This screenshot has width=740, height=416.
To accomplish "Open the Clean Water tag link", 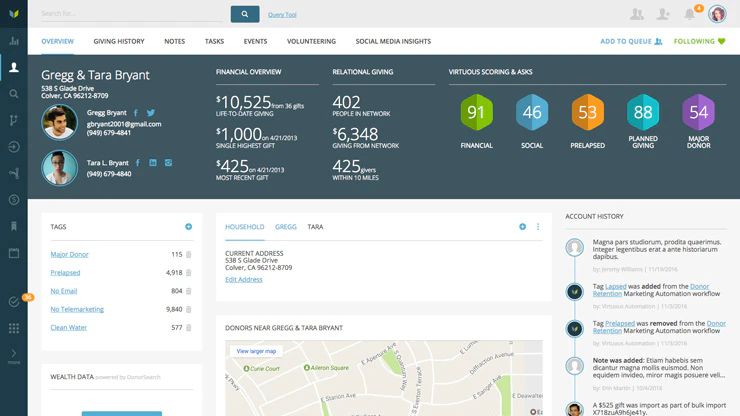I will (x=68, y=328).
